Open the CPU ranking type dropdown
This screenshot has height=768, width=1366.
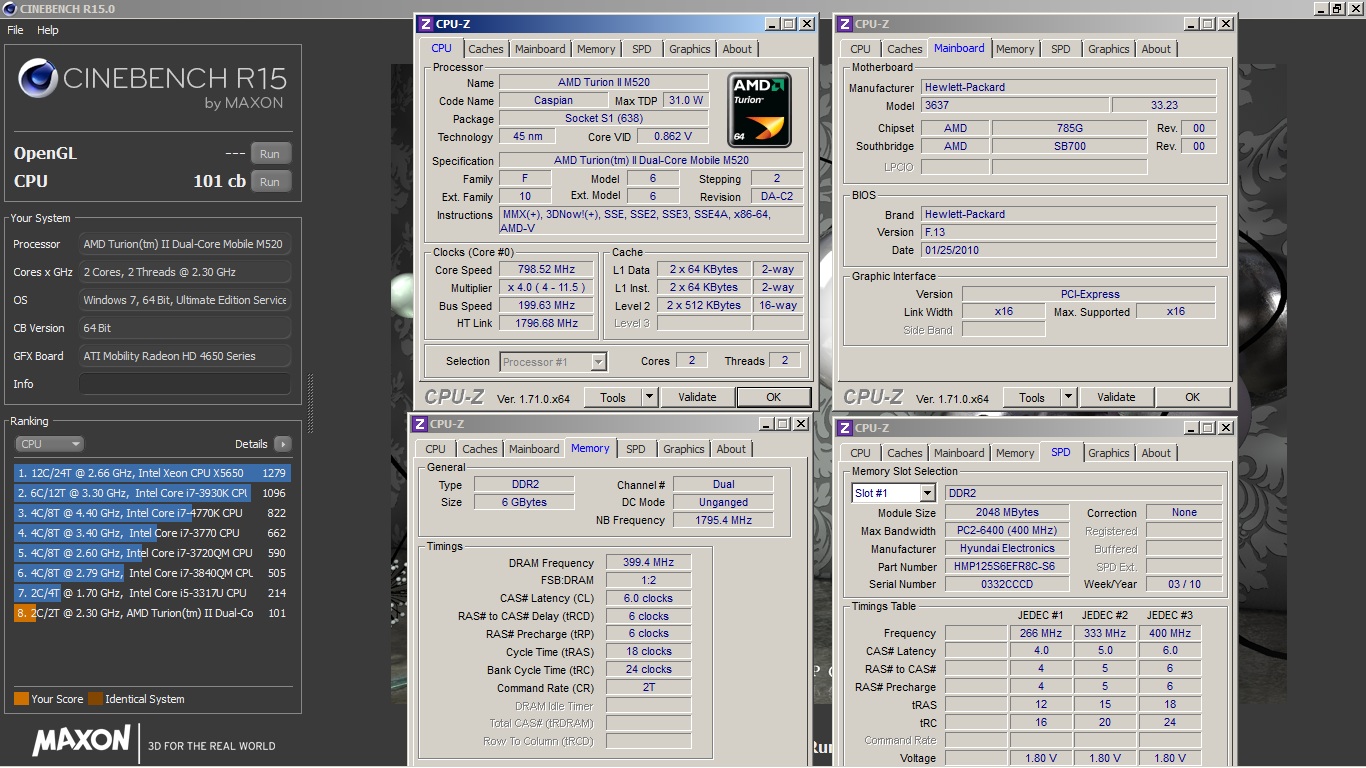coord(49,444)
